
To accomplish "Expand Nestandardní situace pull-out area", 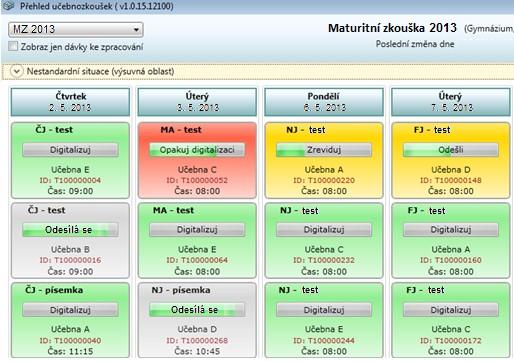I will 16,71.
